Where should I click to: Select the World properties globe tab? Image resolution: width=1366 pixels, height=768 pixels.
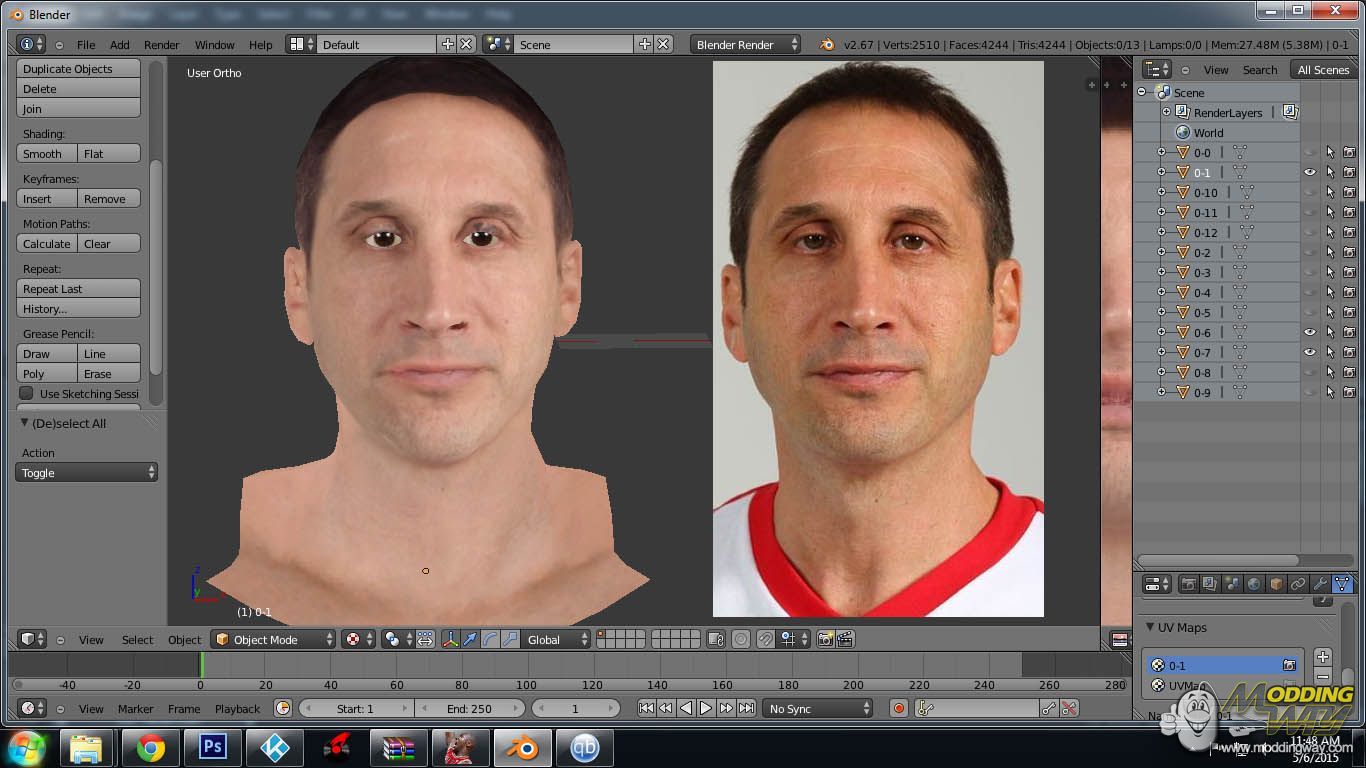pos(1254,584)
